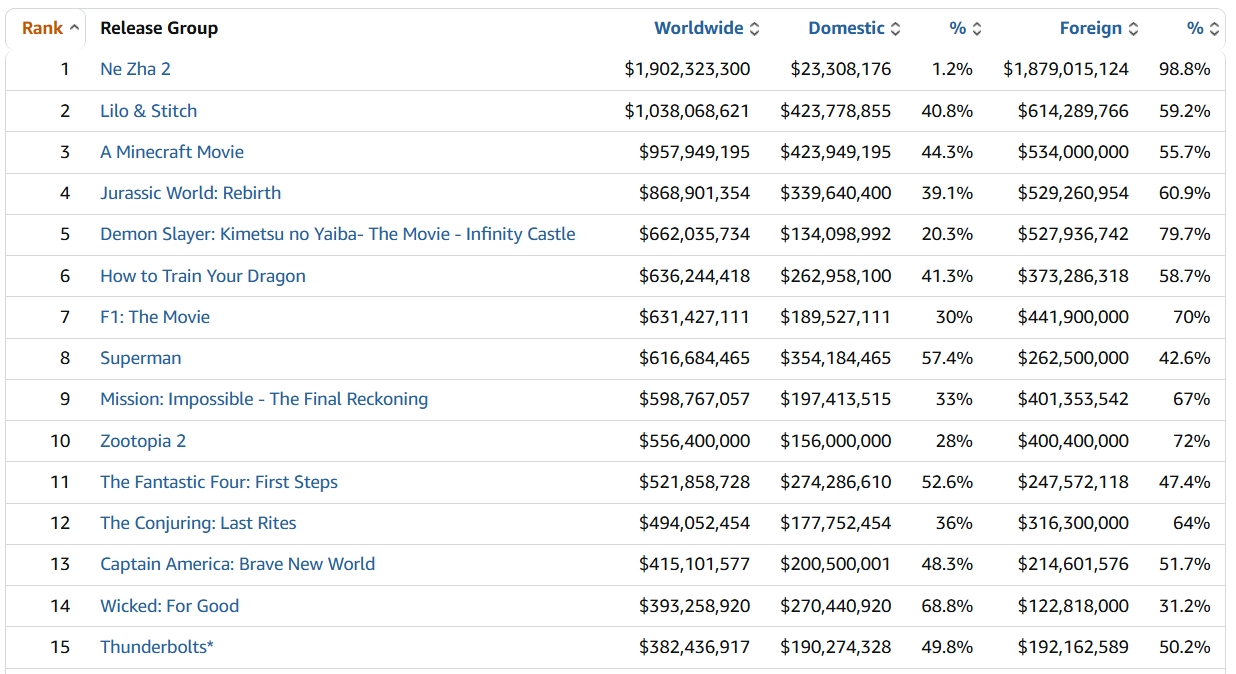Click the Release Group column header
The image size is (1236, 674).
point(159,28)
